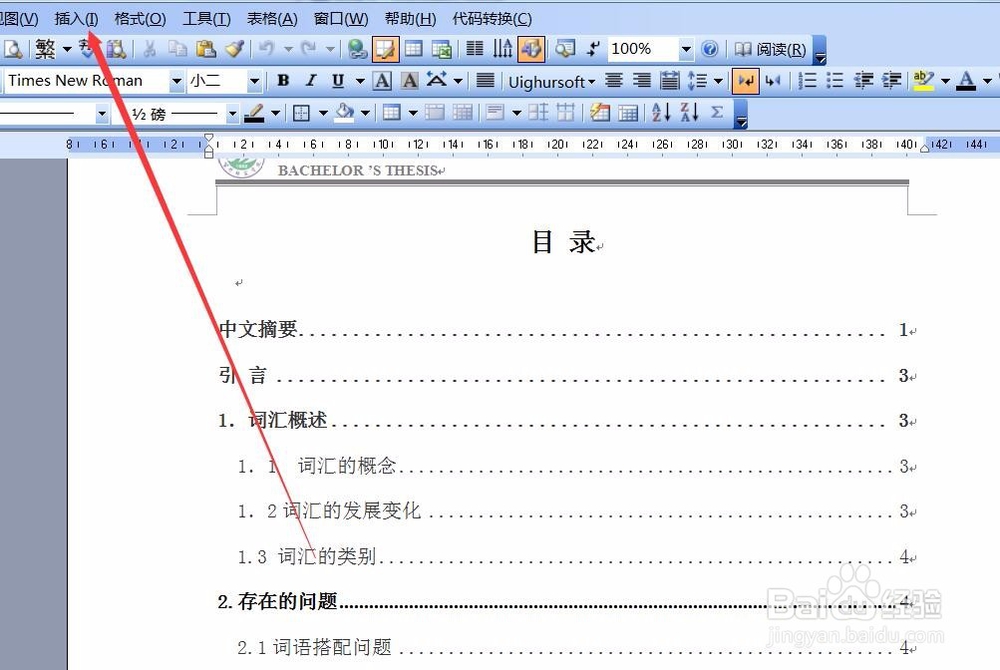1000x670 pixels.
Task: Toggle the Drawing toolbar button
Action: coord(531,49)
